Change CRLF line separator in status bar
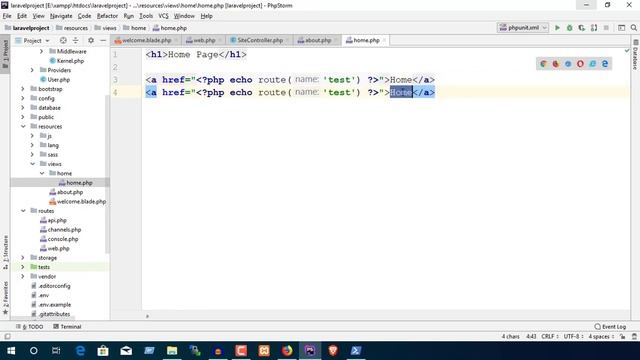 pos(550,337)
